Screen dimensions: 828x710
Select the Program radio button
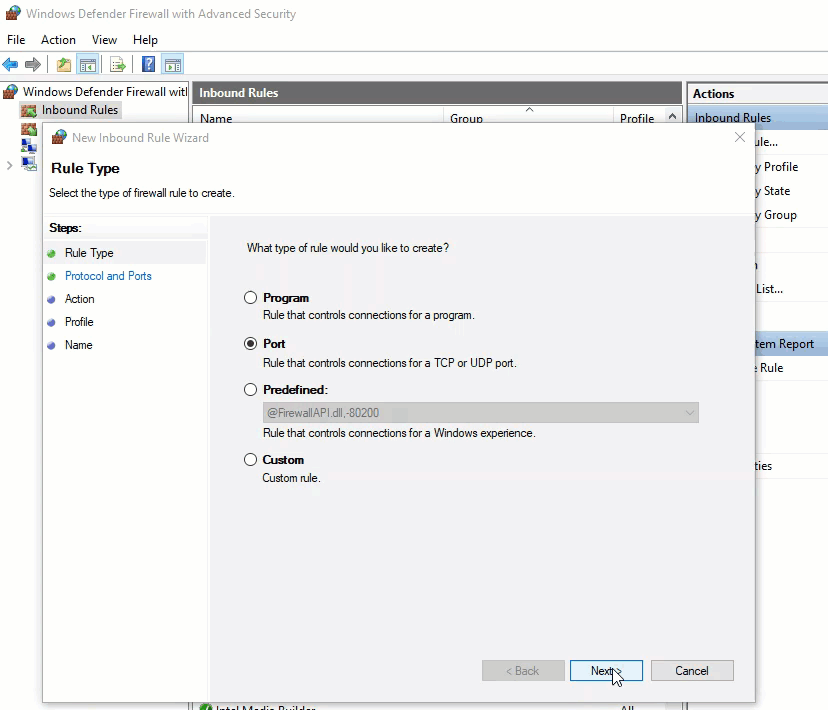pos(251,298)
